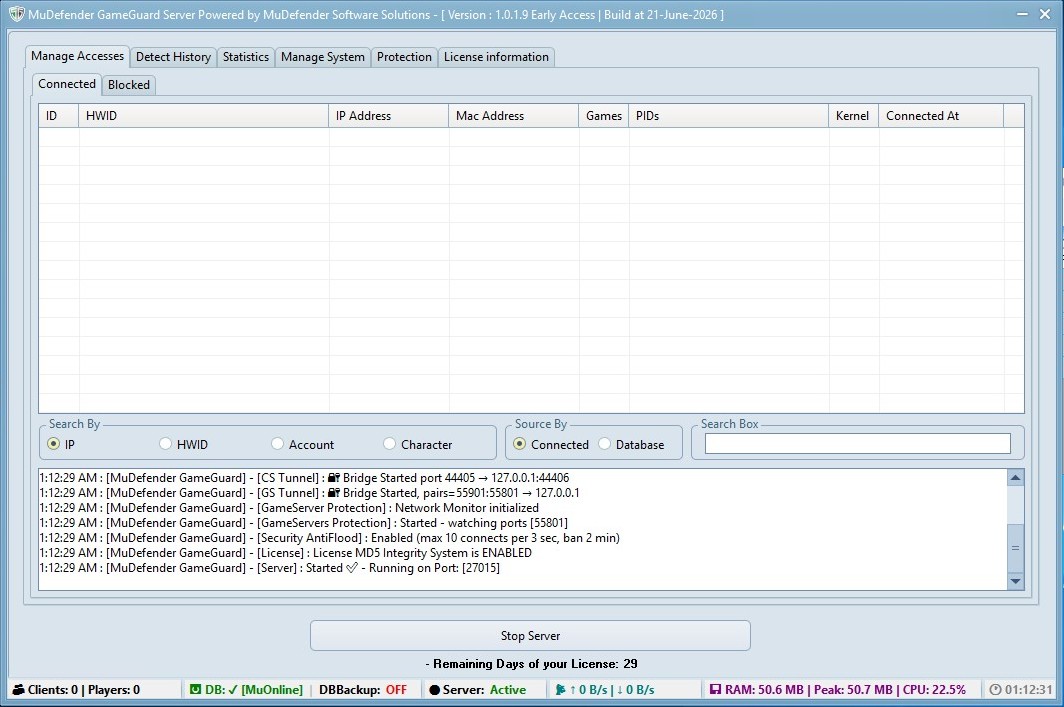This screenshot has width=1064, height=707.
Task: Sort by the IP Address column header
Action: tap(388, 116)
